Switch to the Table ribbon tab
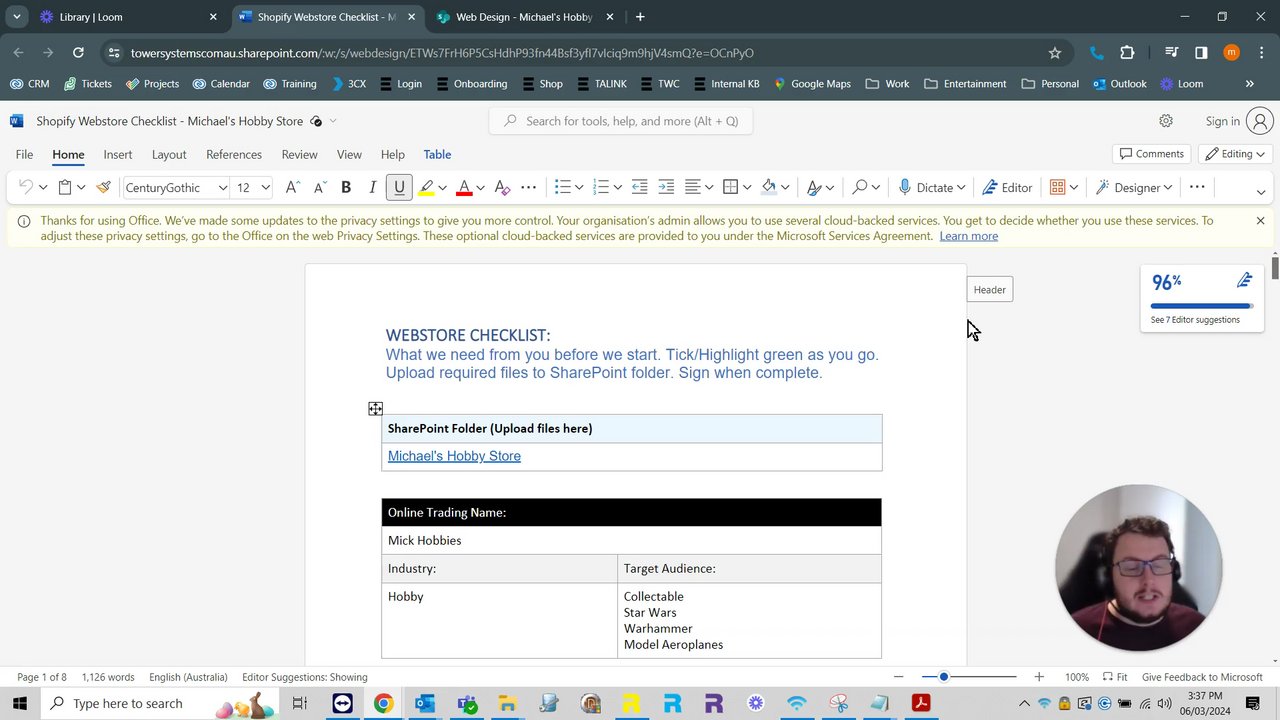This screenshot has width=1280, height=720. 437,155
